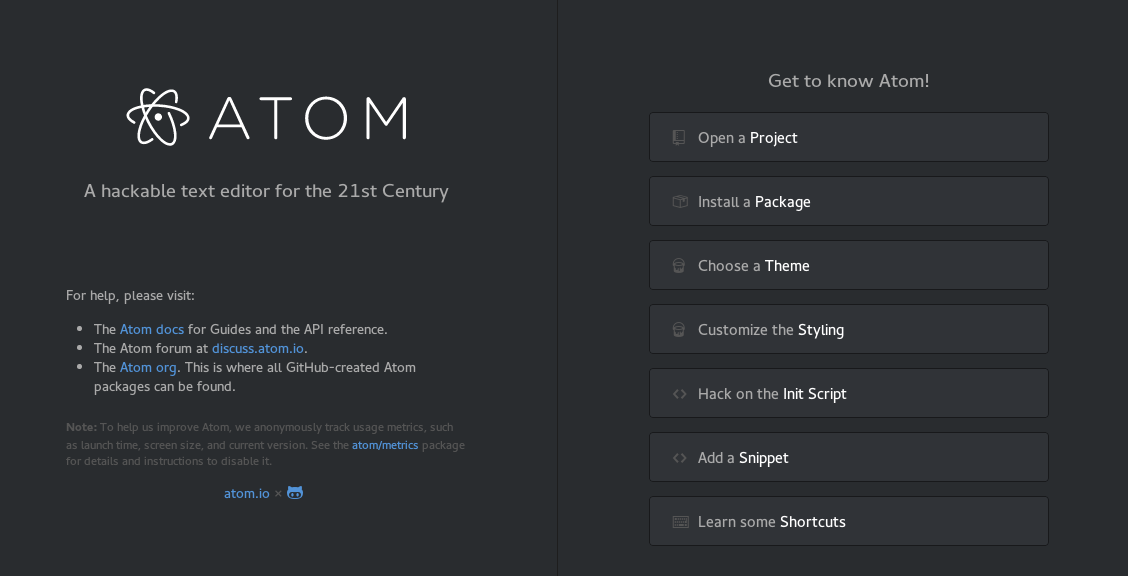
Task: Click the keyboard icon beside Learn some Shortcuts
Action: 680,522
